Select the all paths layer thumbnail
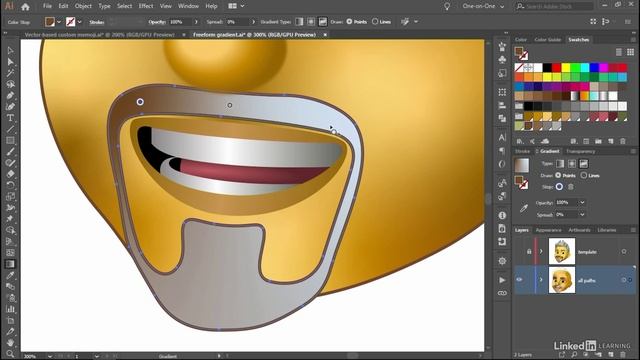The width and height of the screenshot is (640, 360). [x=562, y=280]
